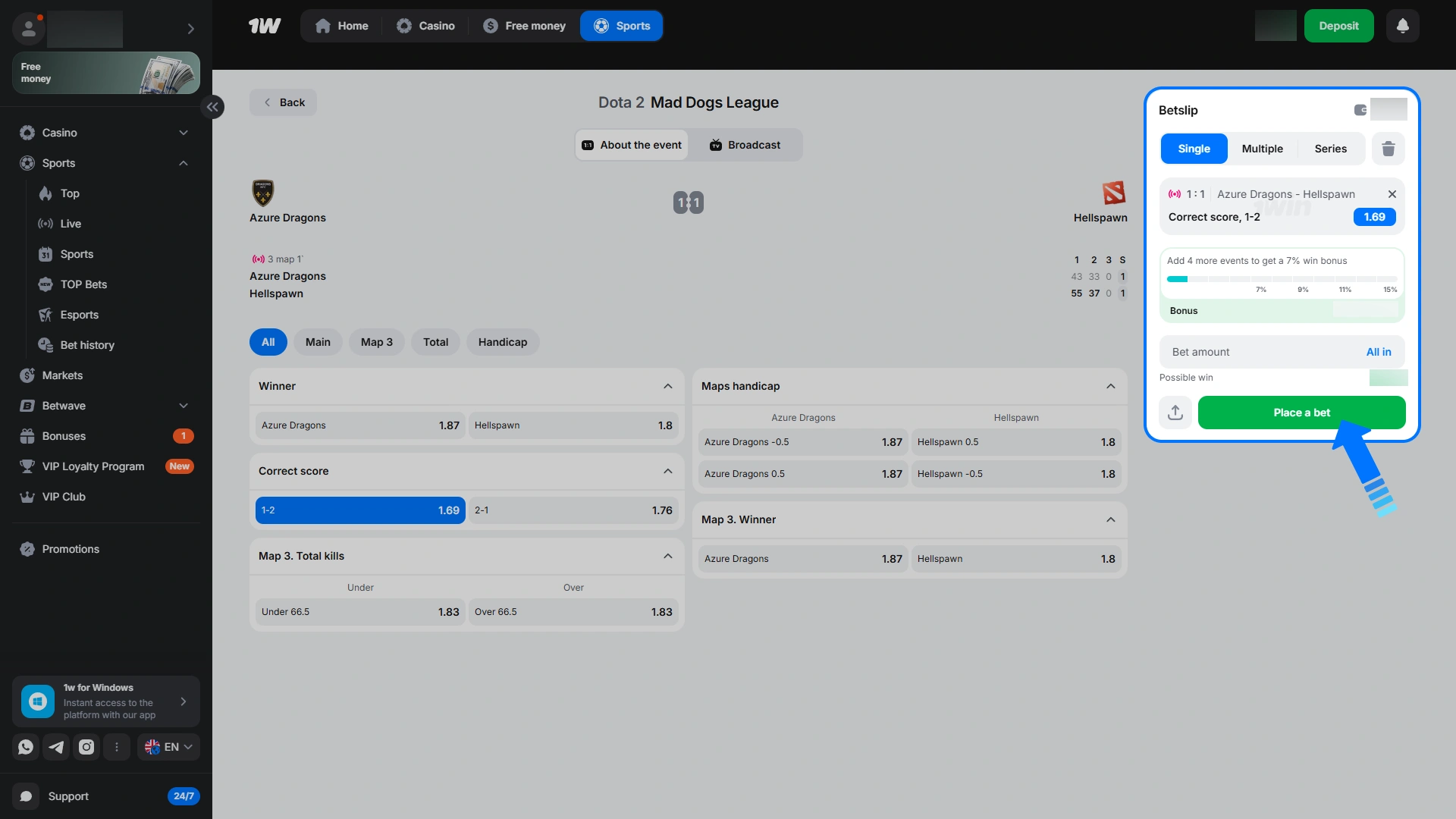Expand profile chevron at top of sidebar
Screen dimensions: 1456x819
191,29
